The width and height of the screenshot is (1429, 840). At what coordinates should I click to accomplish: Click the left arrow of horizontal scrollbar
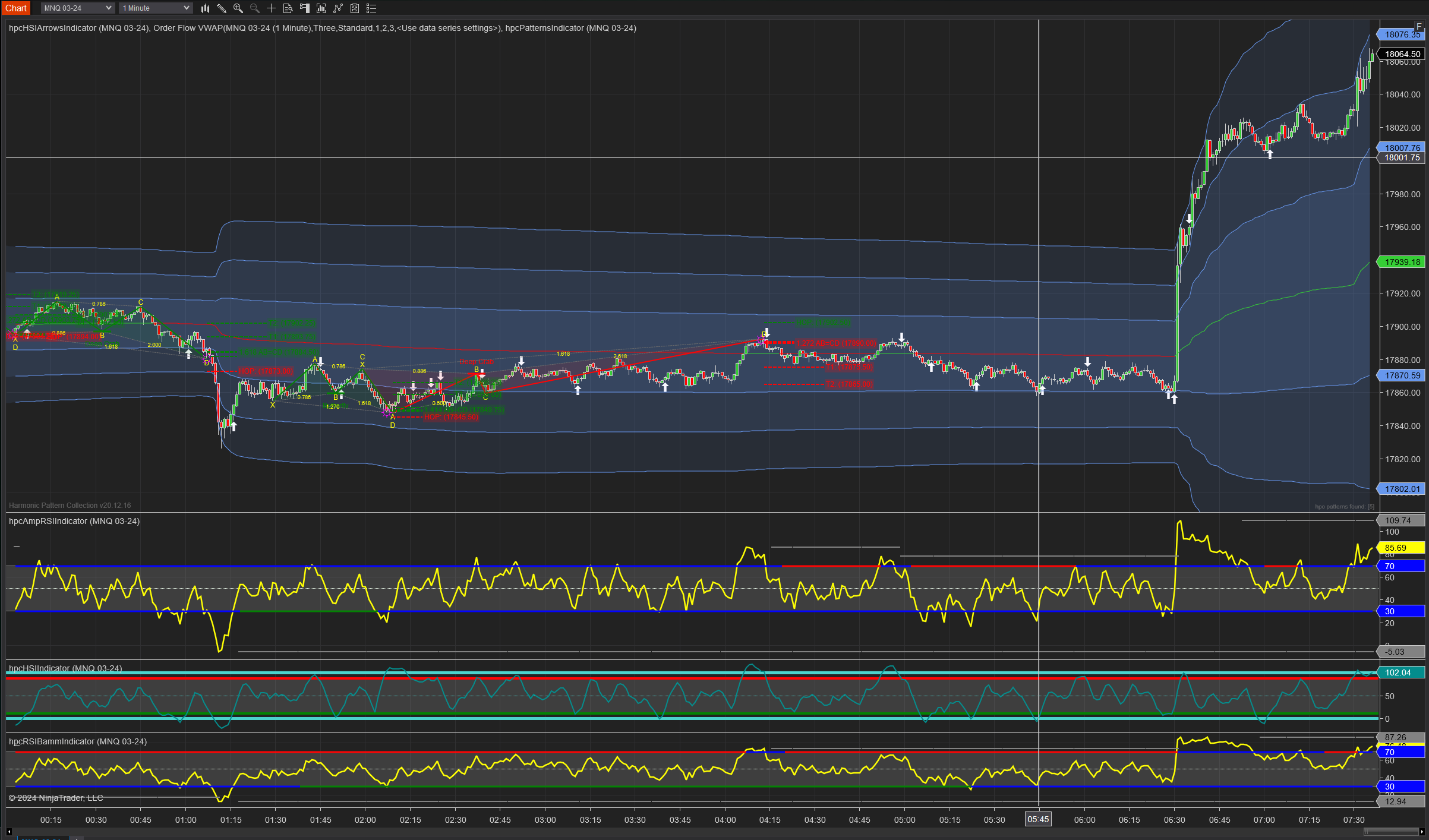point(9,832)
